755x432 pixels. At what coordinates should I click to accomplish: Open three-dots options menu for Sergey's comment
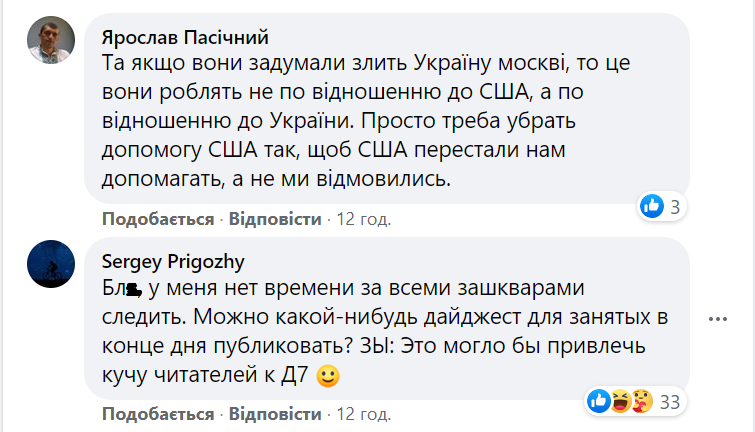[717, 319]
